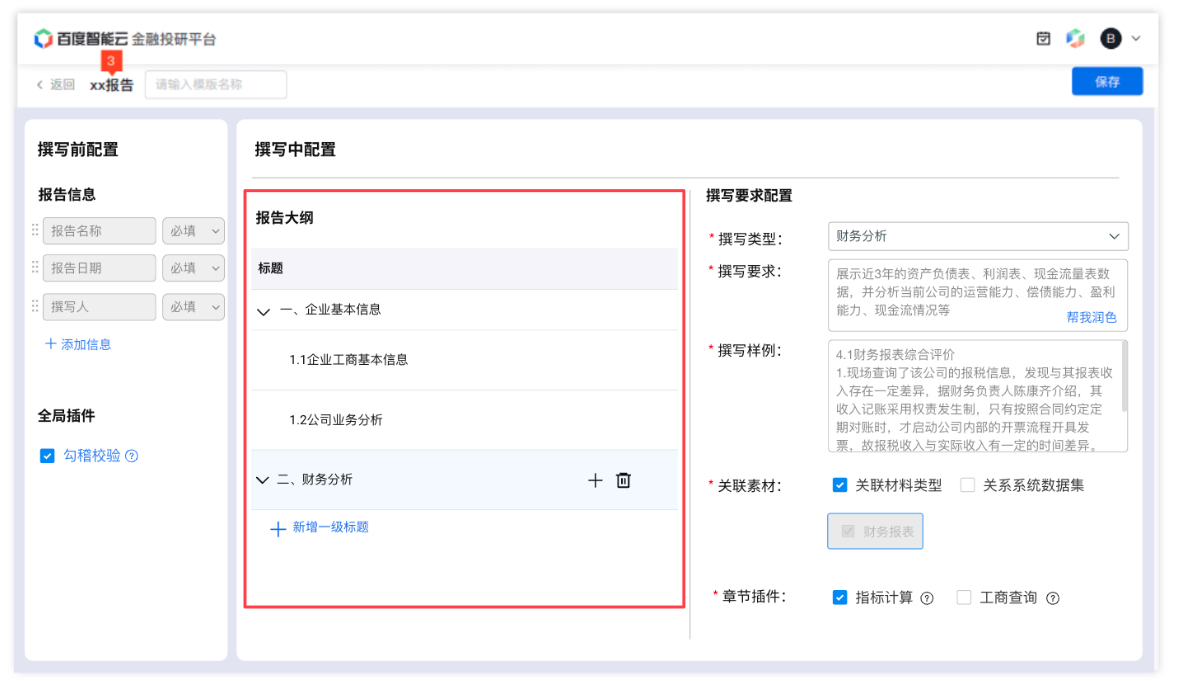The width and height of the screenshot is (1177, 681).
Task: Open the calendar icon in header
Action: (x=1043, y=38)
